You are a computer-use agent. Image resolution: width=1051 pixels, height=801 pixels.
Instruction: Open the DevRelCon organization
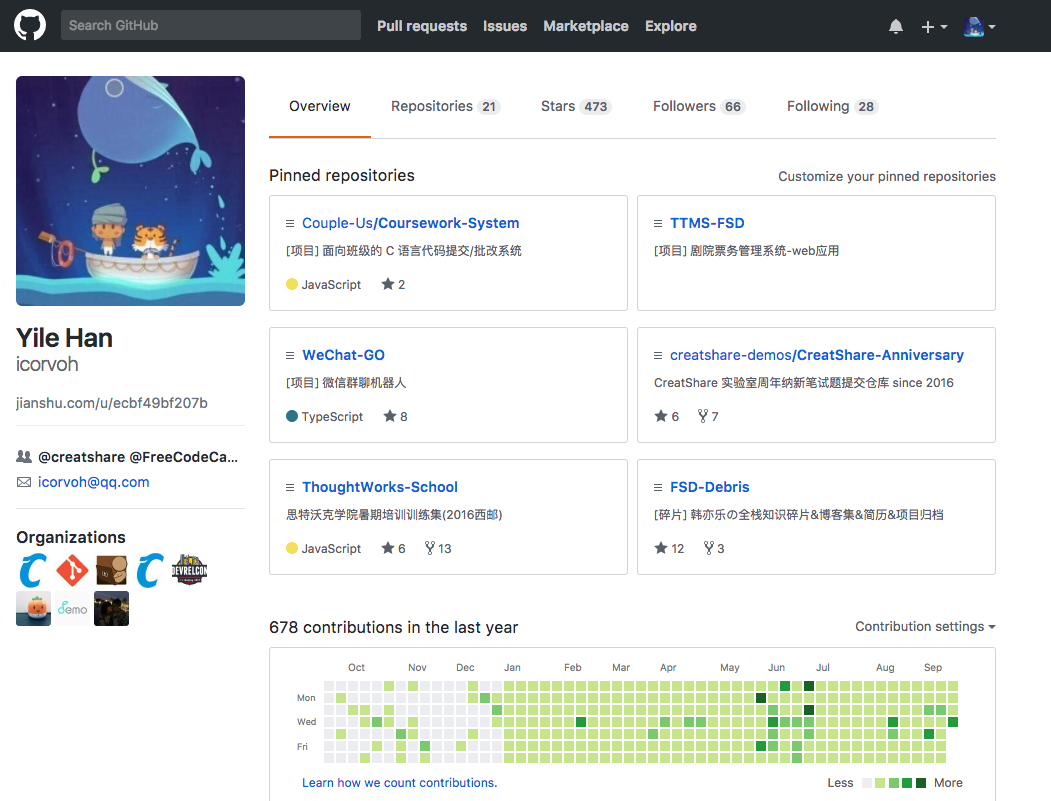pos(190,570)
